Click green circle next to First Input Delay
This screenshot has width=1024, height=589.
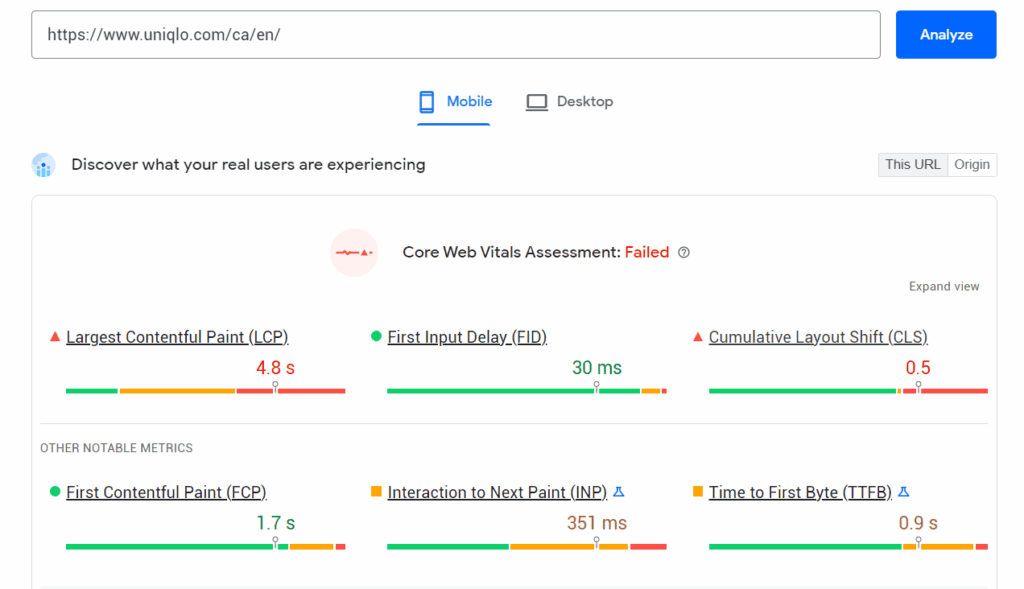(376, 336)
